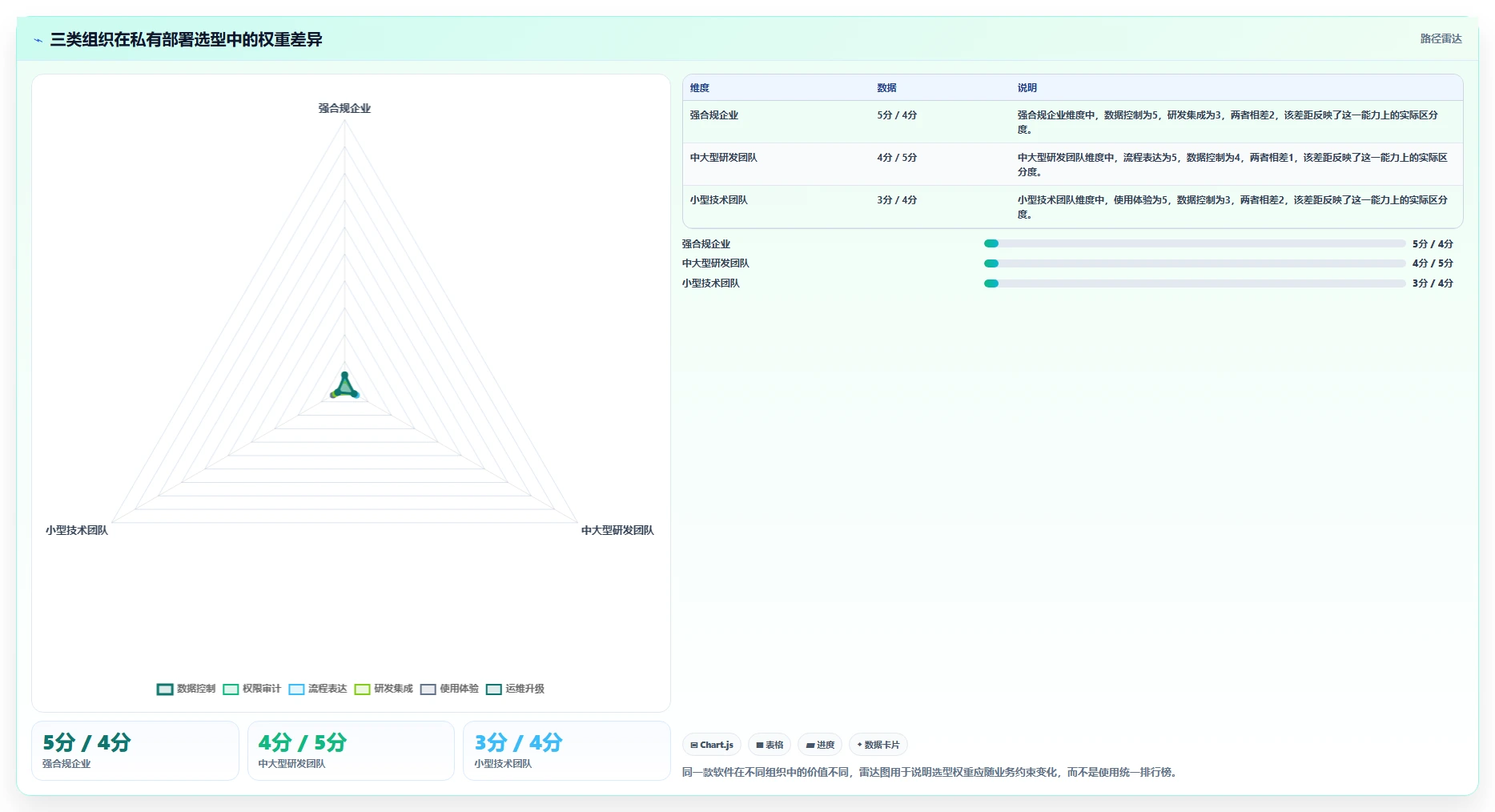Click the 中大型研发团队 progress bar

1195,263
